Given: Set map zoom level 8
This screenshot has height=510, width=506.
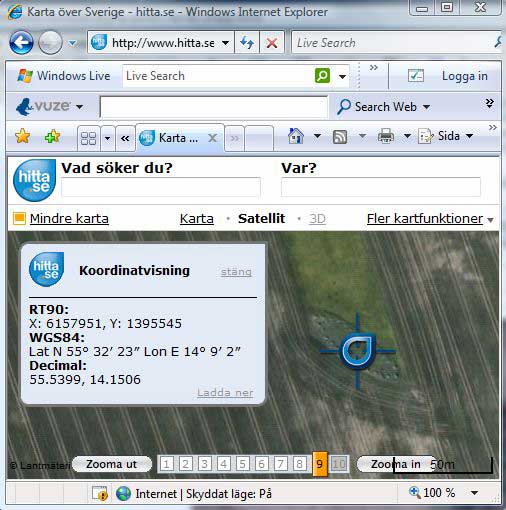Looking at the screenshot, I should (299, 464).
